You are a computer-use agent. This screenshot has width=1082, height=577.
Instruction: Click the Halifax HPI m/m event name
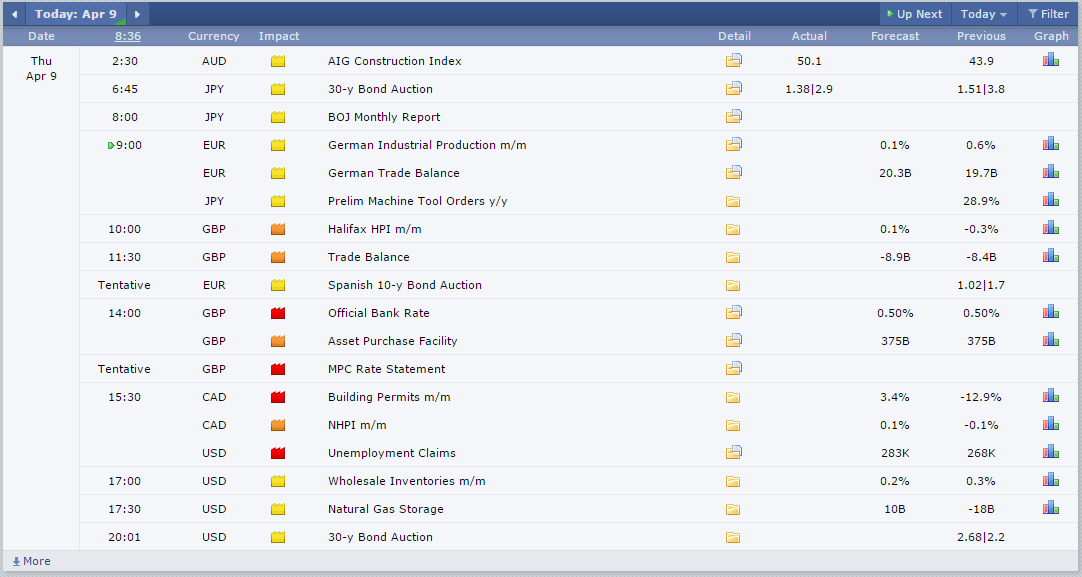tap(375, 229)
